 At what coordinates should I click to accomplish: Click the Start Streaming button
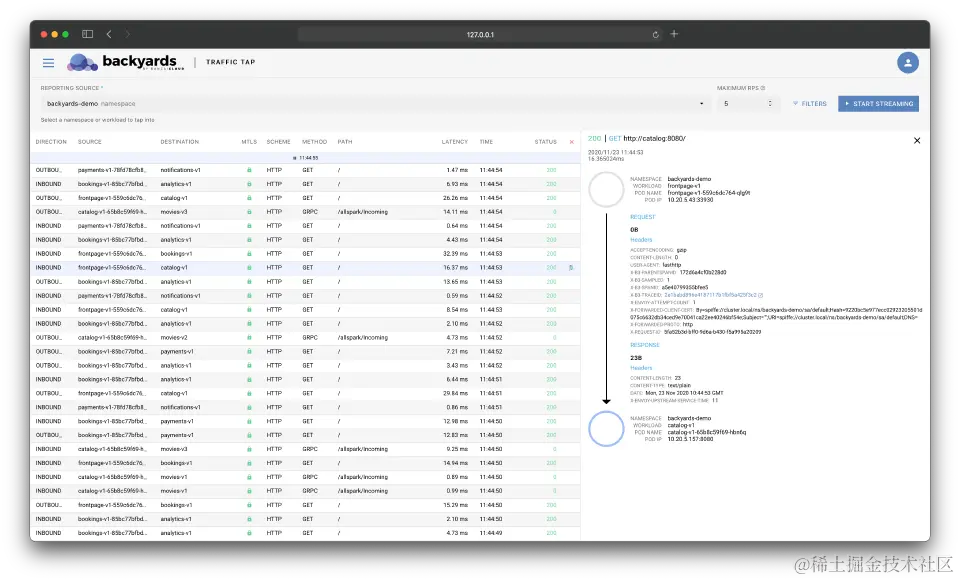(x=879, y=103)
